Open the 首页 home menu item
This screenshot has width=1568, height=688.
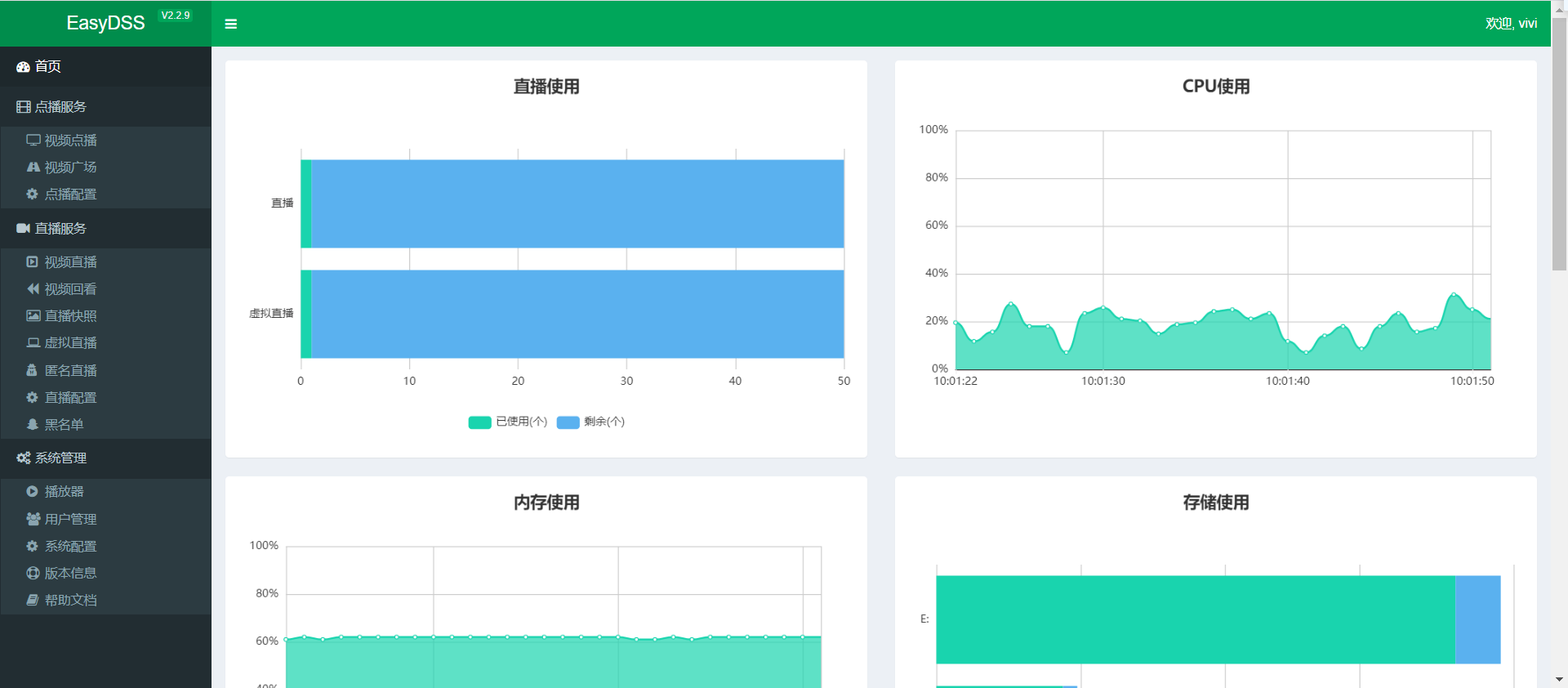tap(105, 66)
